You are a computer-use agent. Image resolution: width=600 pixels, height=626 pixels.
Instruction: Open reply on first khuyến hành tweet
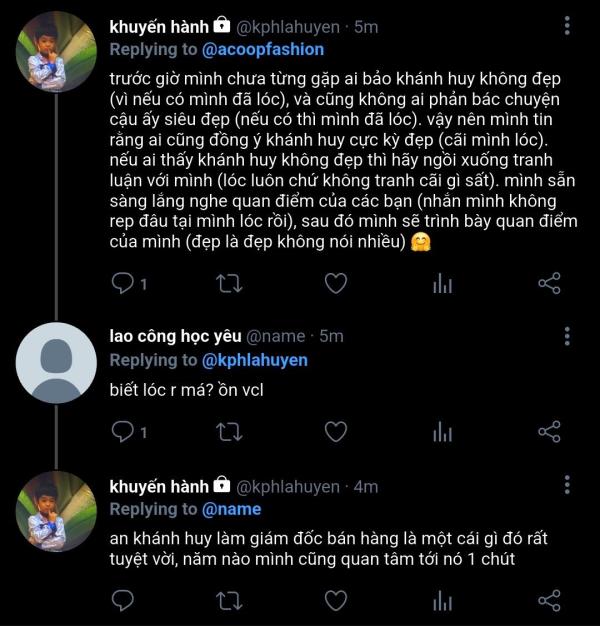pos(123,283)
